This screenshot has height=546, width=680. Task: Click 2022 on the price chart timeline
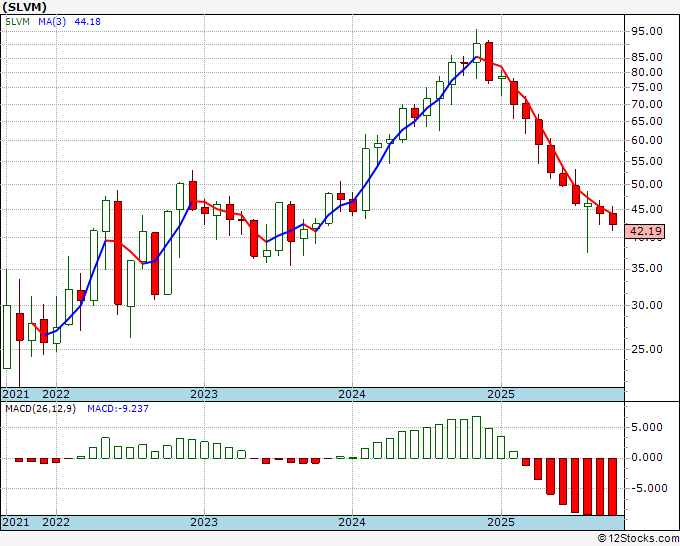click(x=56, y=394)
